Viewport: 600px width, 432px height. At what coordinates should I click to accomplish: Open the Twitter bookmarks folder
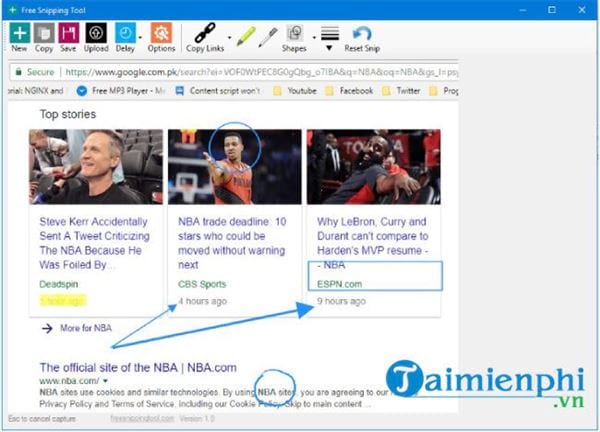(401, 91)
